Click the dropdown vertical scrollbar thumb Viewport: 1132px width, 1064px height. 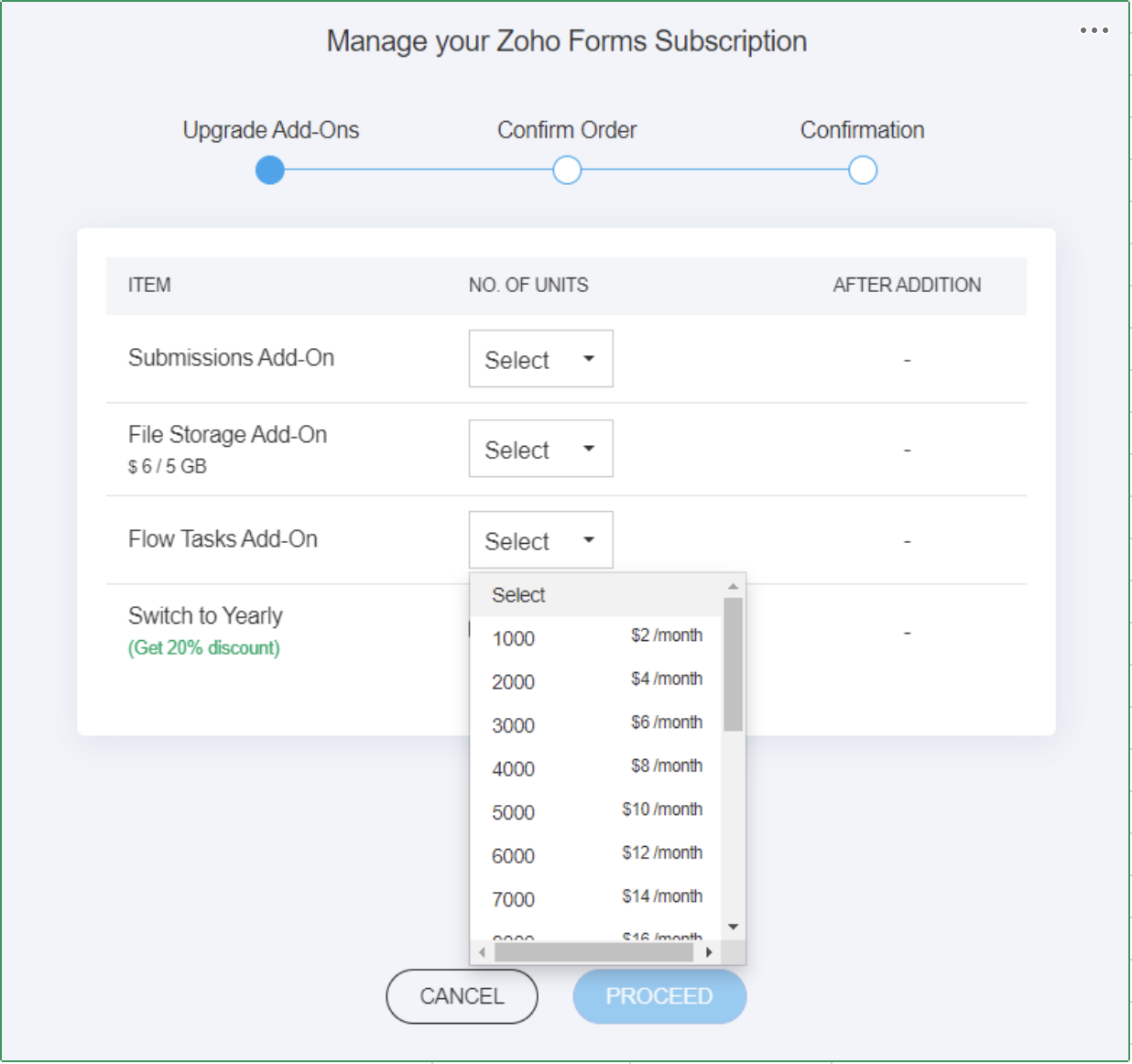click(733, 665)
